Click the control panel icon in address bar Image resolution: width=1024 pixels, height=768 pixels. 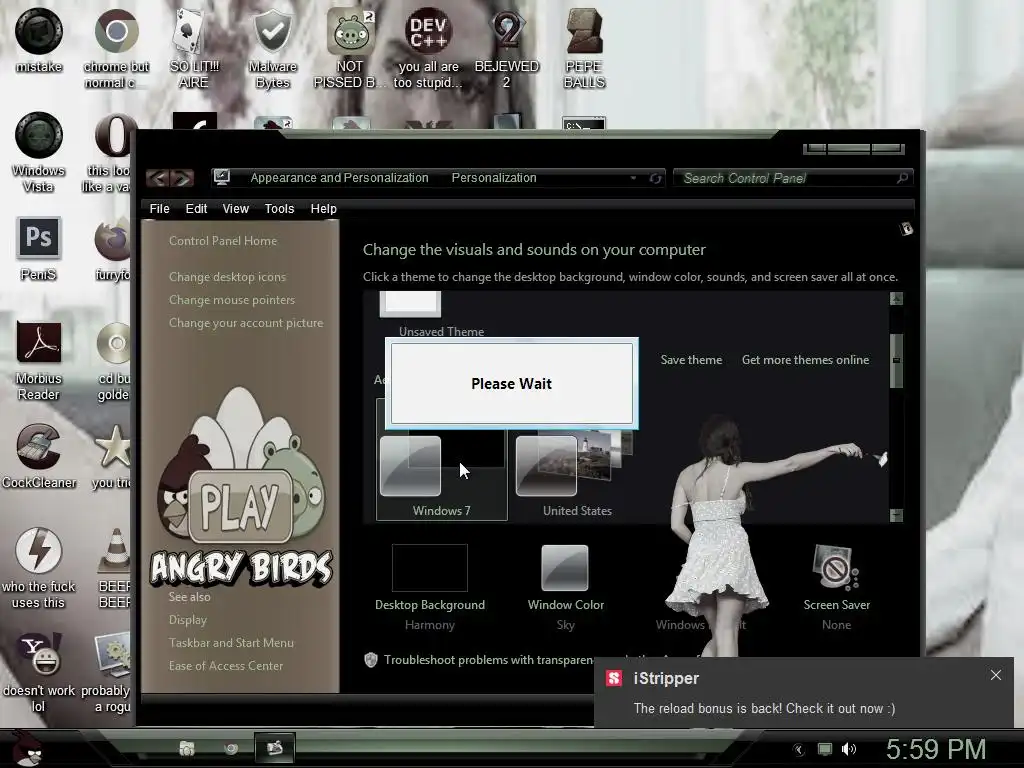221,177
